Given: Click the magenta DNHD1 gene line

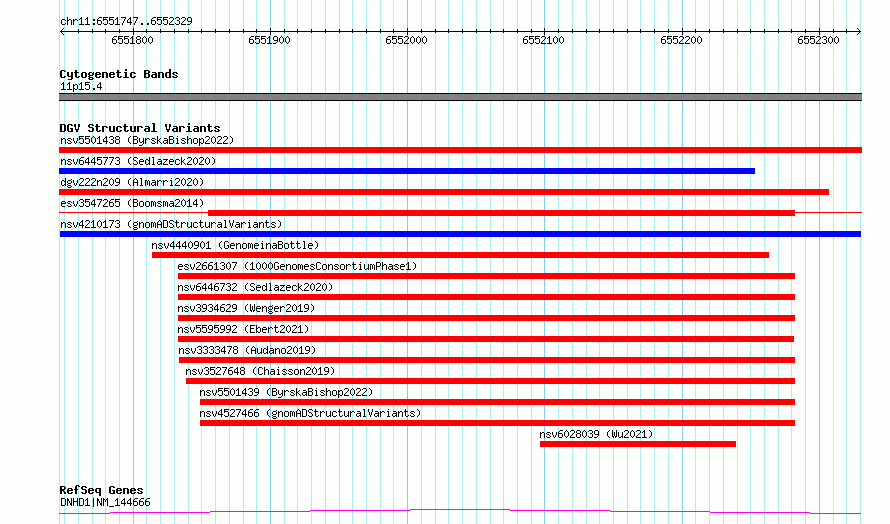Looking at the screenshot, I should click(x=460, y=512).
